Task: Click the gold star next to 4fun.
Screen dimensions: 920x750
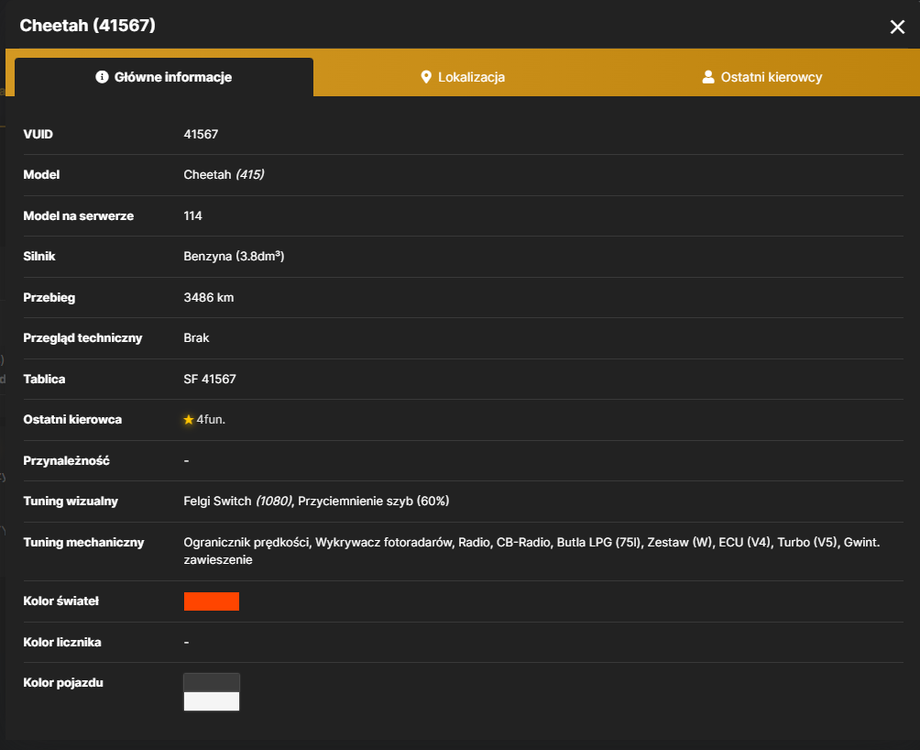Action: tap(188, 420)
